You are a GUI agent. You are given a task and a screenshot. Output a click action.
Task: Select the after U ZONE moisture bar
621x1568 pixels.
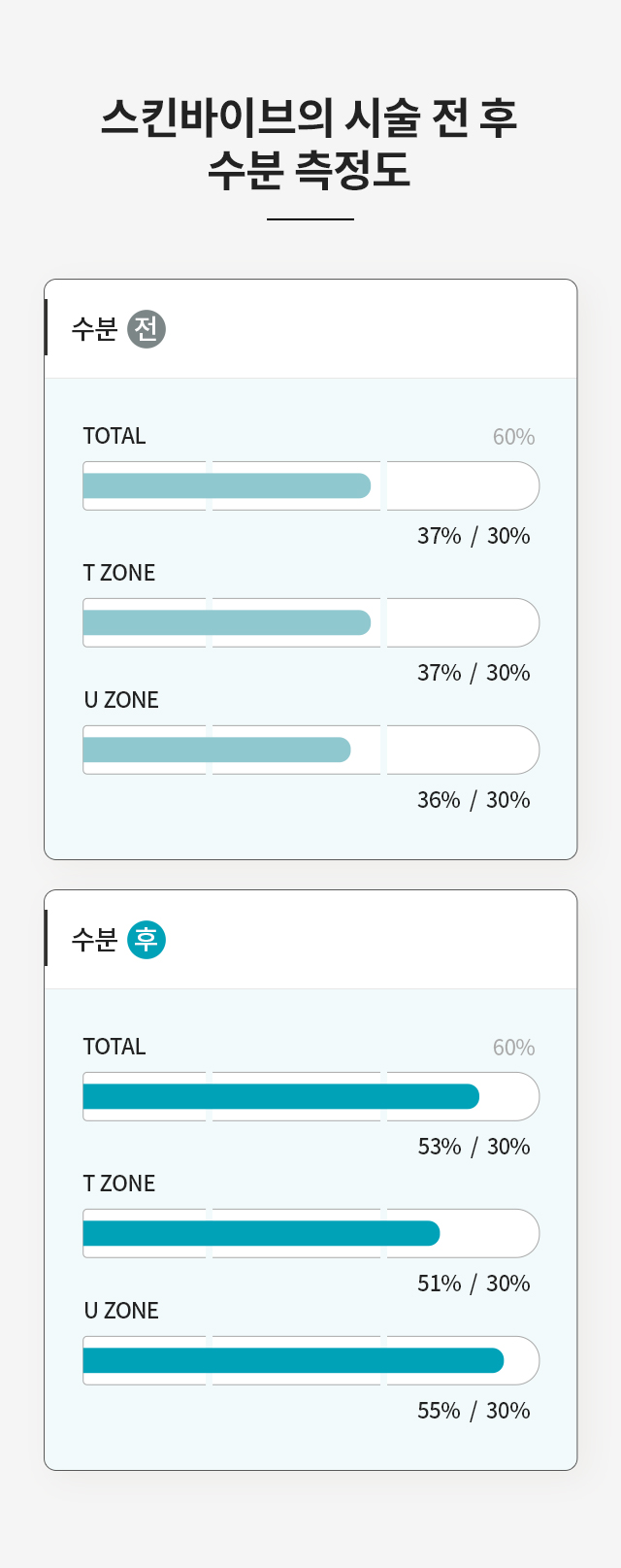(311, 1360)
